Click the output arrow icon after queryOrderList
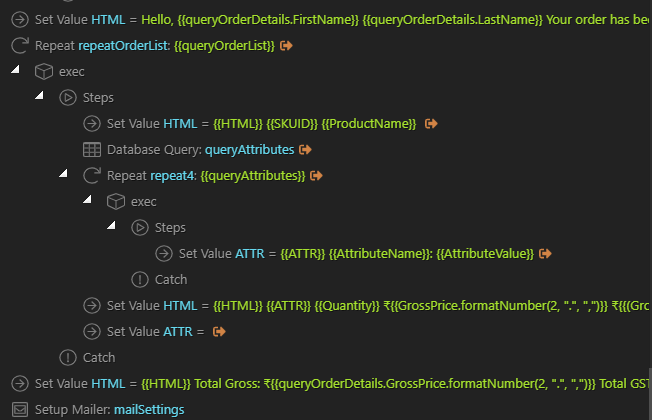The image size is (652, 420). (286, 45)
